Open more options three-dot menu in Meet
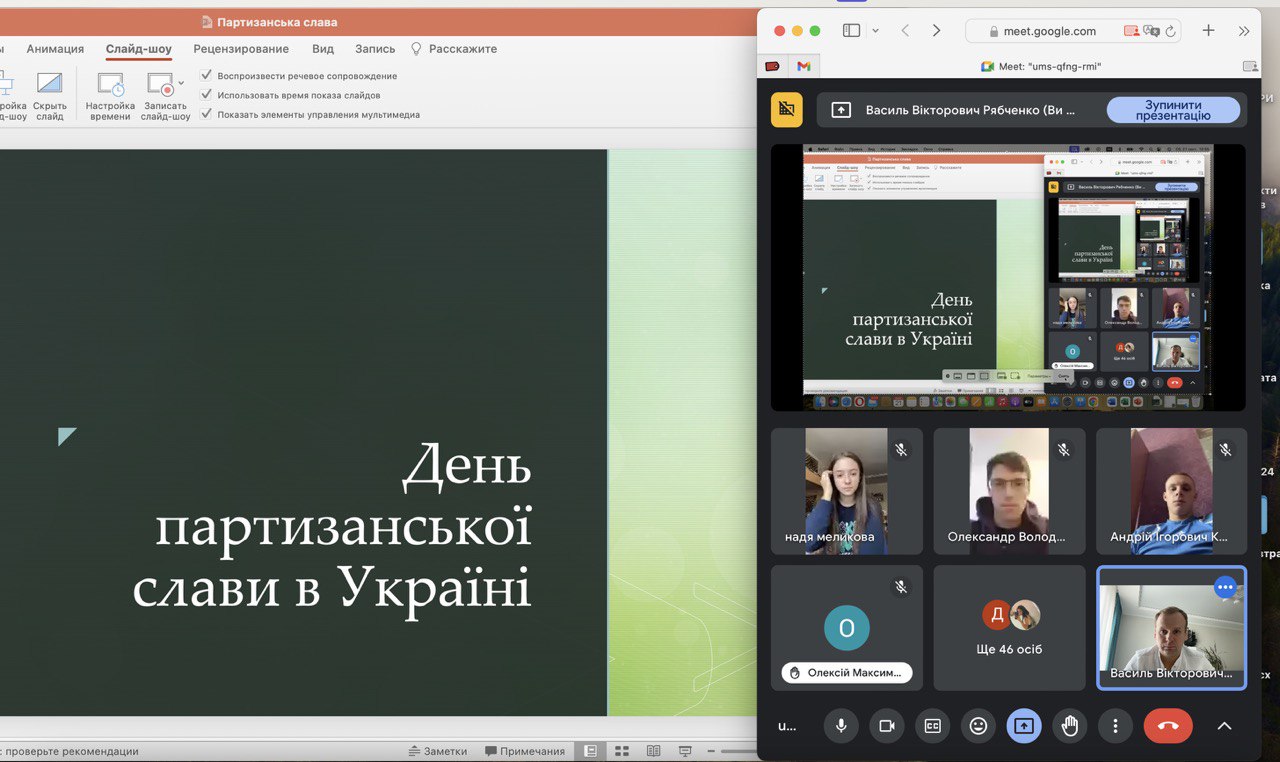 click(1115, 726)
